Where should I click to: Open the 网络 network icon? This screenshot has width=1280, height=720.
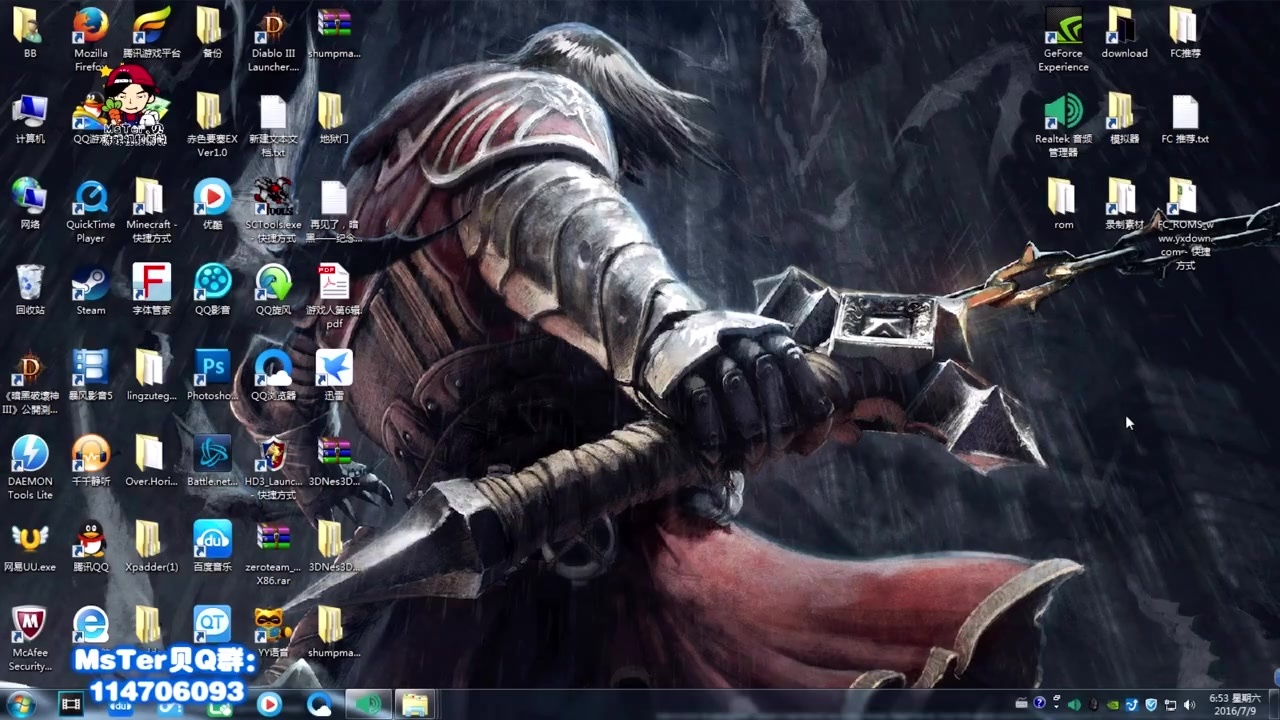(x=30, y=204)
